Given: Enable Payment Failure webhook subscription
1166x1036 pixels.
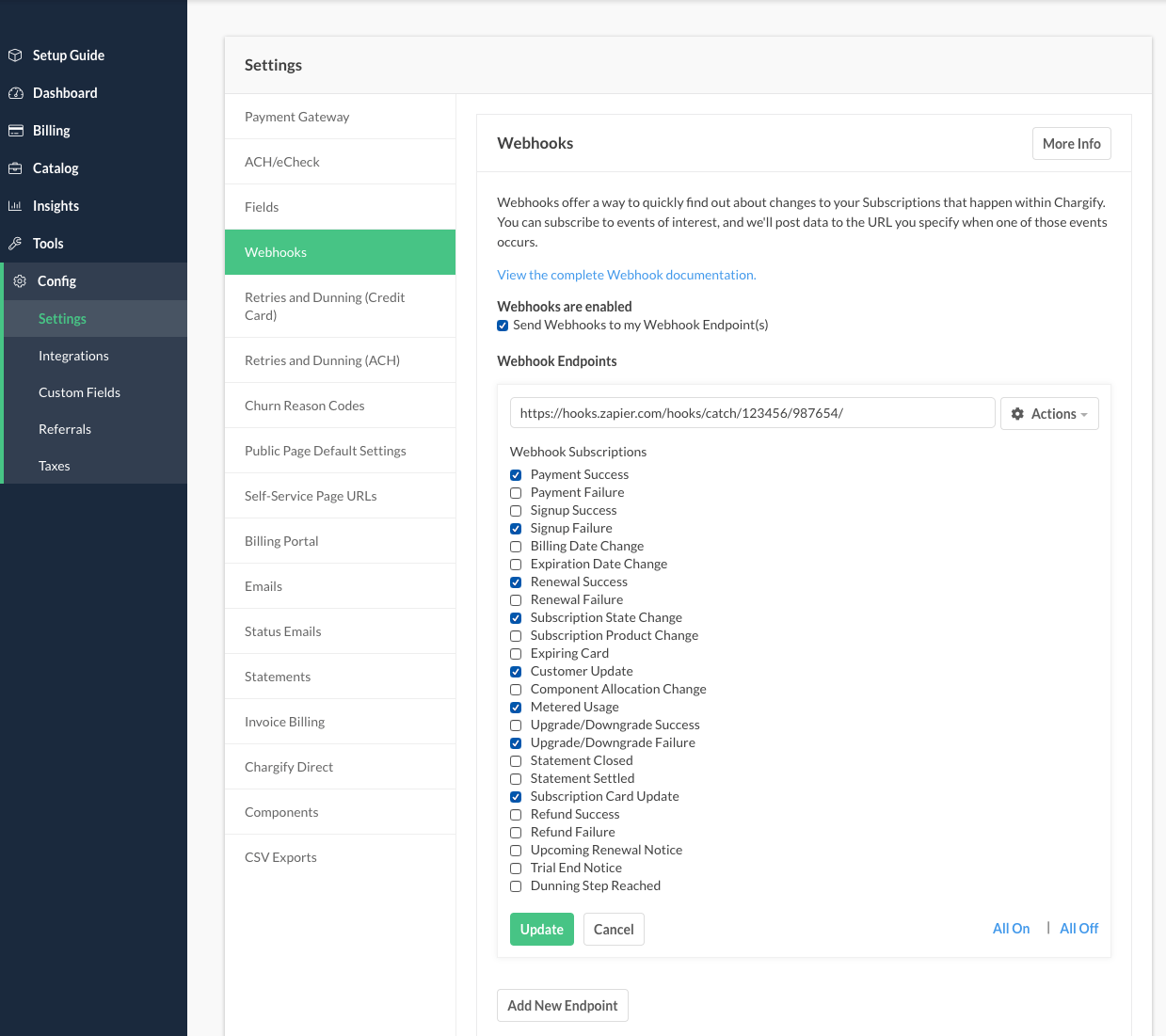Looking at the screenshot, I should [x=516, y=493].
